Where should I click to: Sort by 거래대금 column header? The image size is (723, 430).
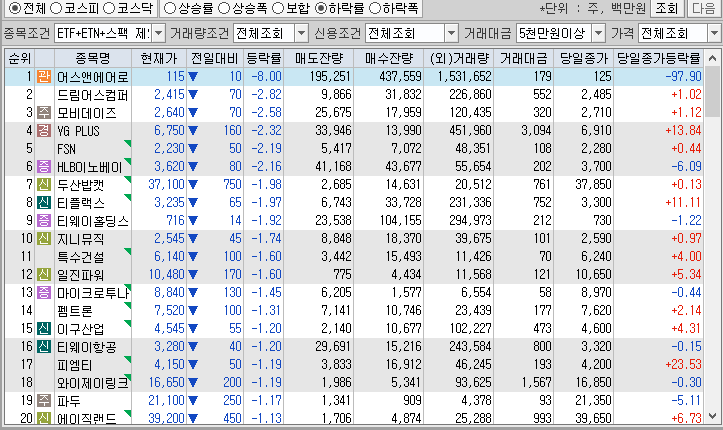(523, 58)
